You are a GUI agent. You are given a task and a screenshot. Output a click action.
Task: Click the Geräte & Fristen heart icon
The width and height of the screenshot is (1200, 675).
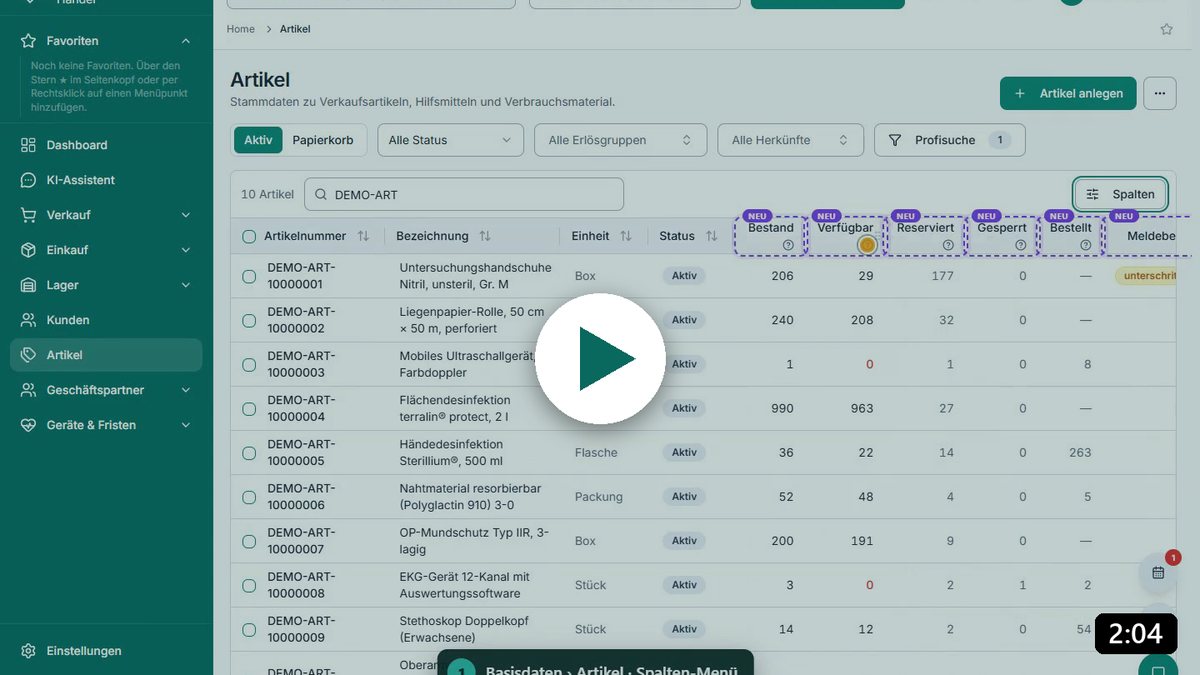coord(28,425)
